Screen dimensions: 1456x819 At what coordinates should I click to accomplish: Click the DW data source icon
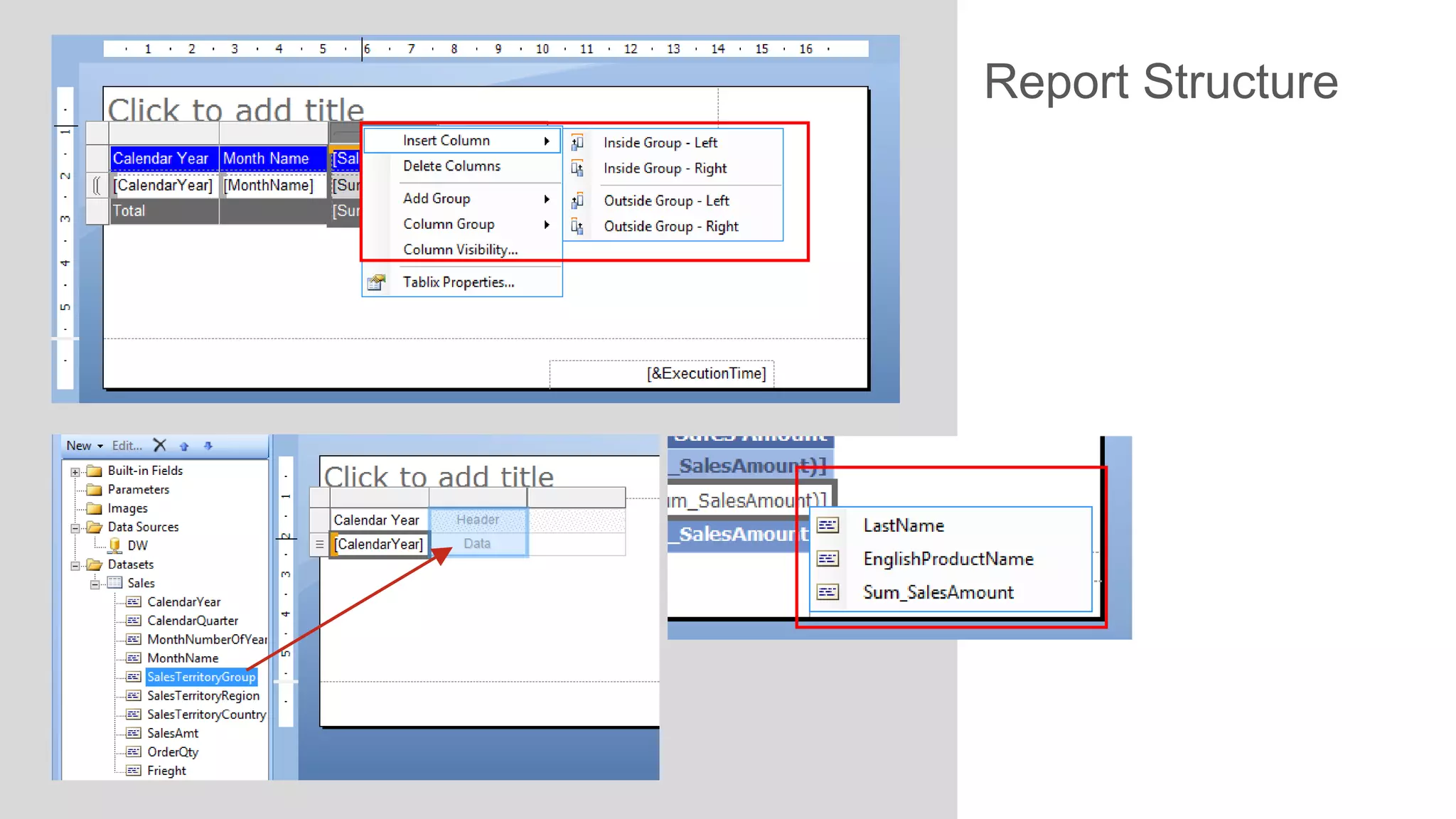(x=114, y=545)
